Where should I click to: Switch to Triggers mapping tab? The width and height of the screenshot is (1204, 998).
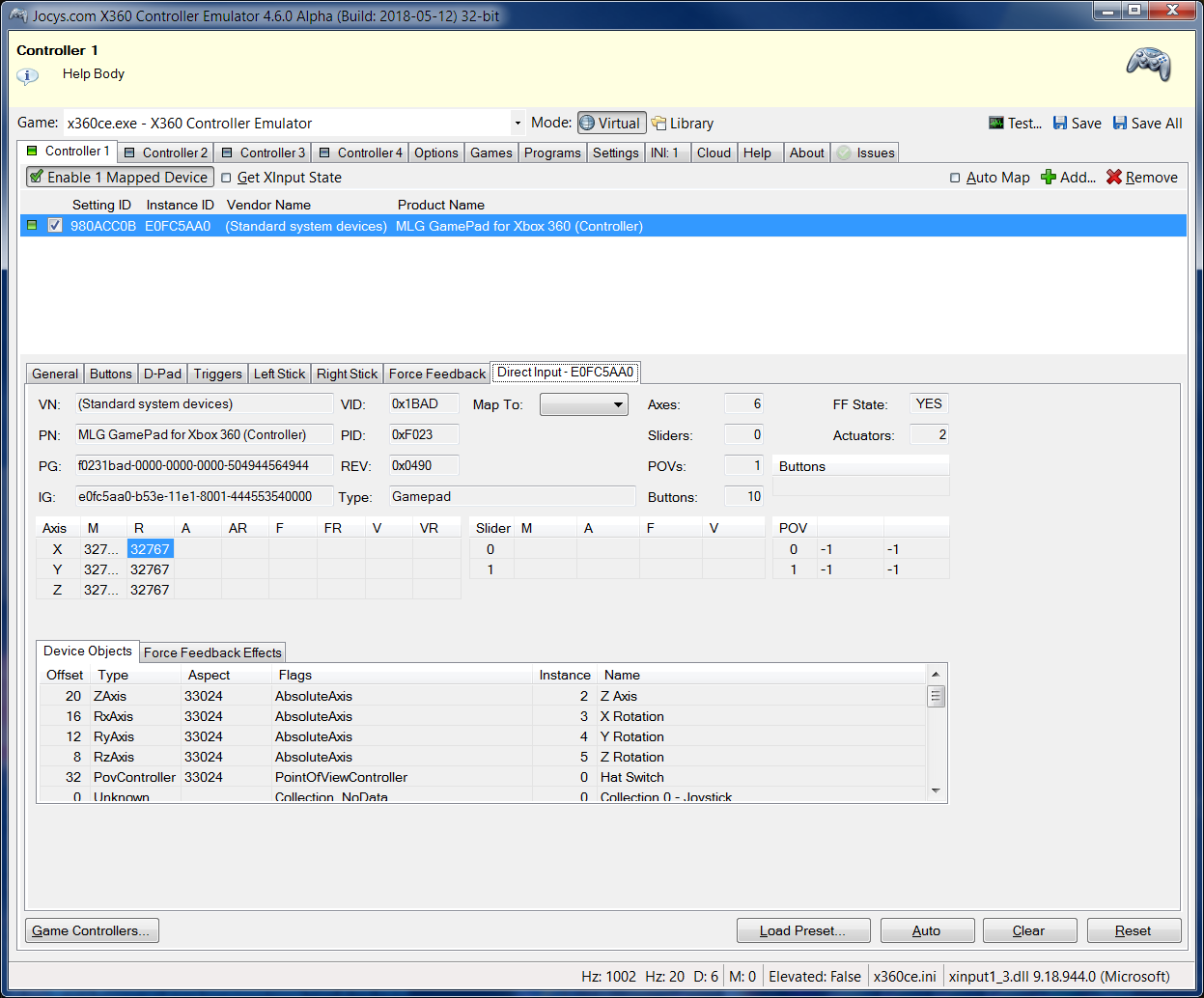(x=217, y=374)
